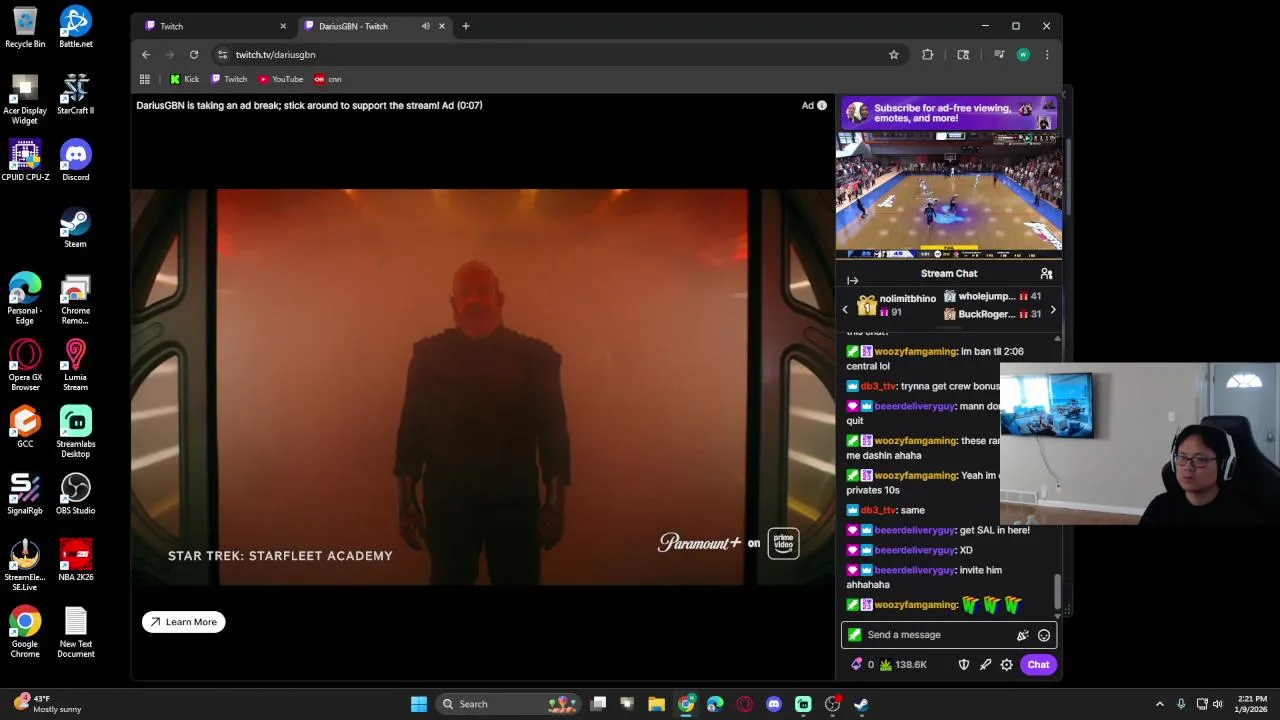Launch SignalRgb desktop shortcut
This screenshot has height=720, width=1280.
pyautogui.click(x=25, y=494)
